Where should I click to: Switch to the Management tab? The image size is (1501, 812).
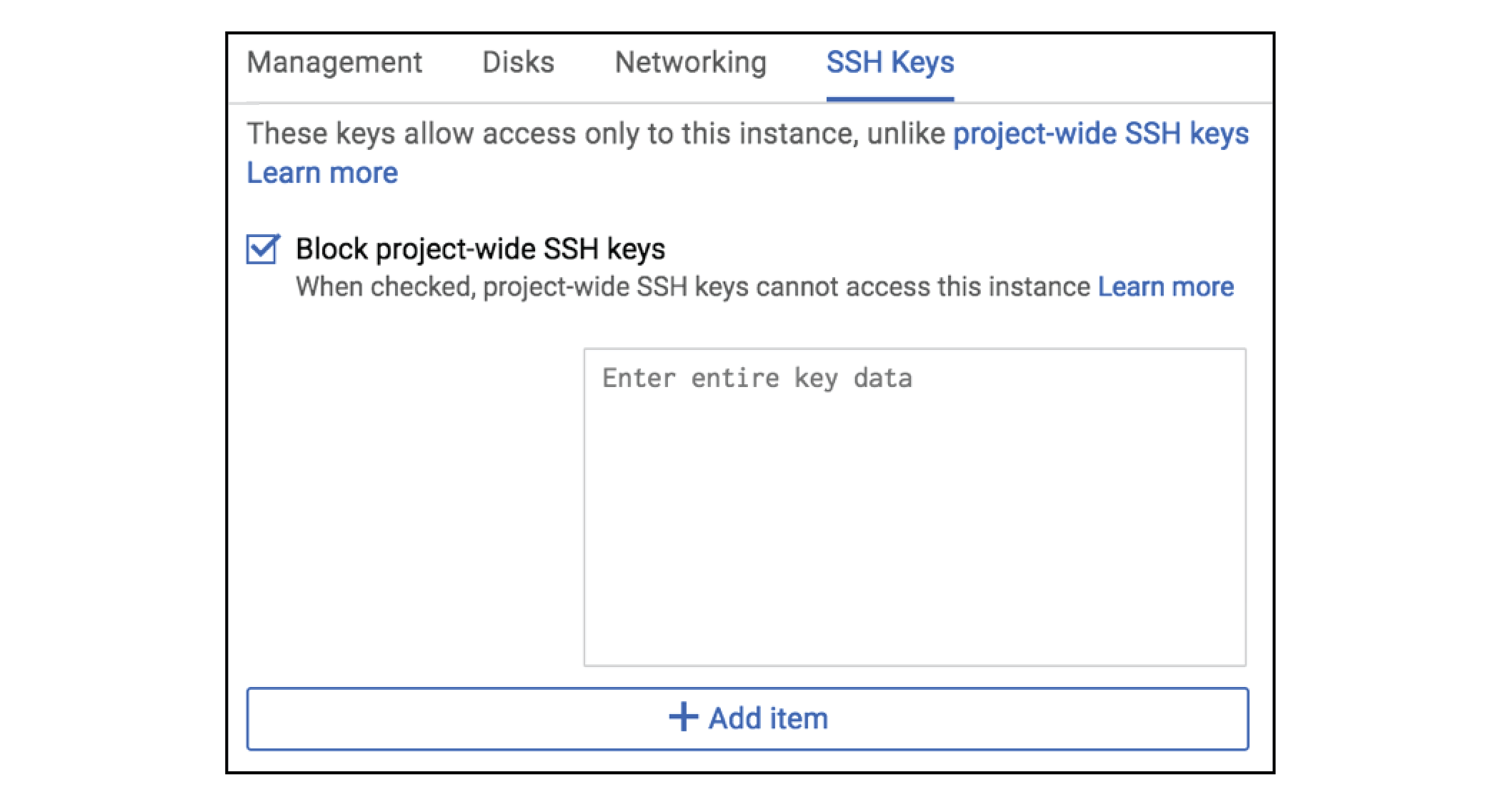334,63
